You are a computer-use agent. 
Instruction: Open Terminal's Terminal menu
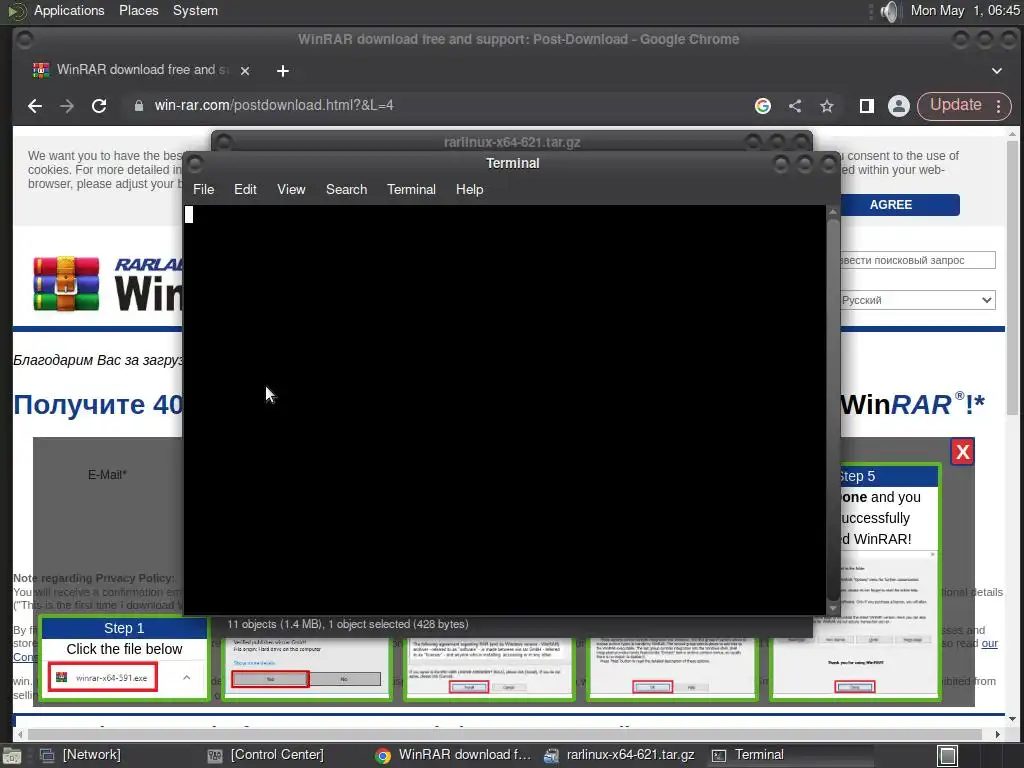(411, 189)
